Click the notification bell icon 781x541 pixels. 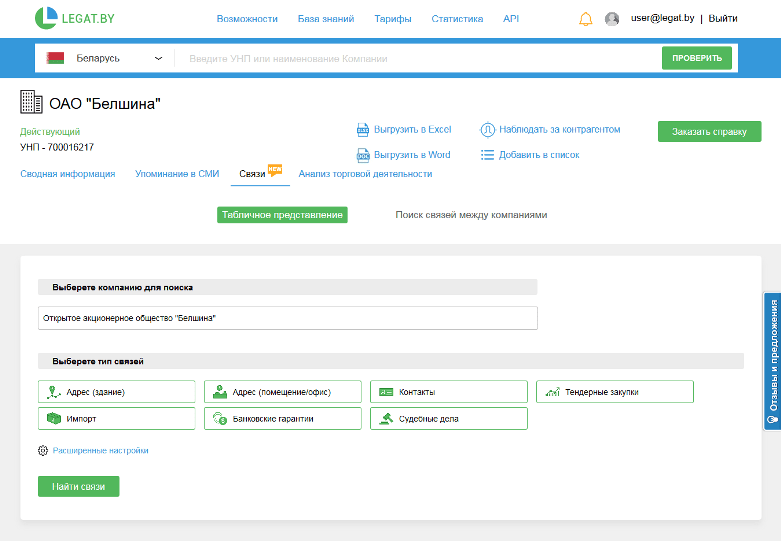[x=586, y=19]
